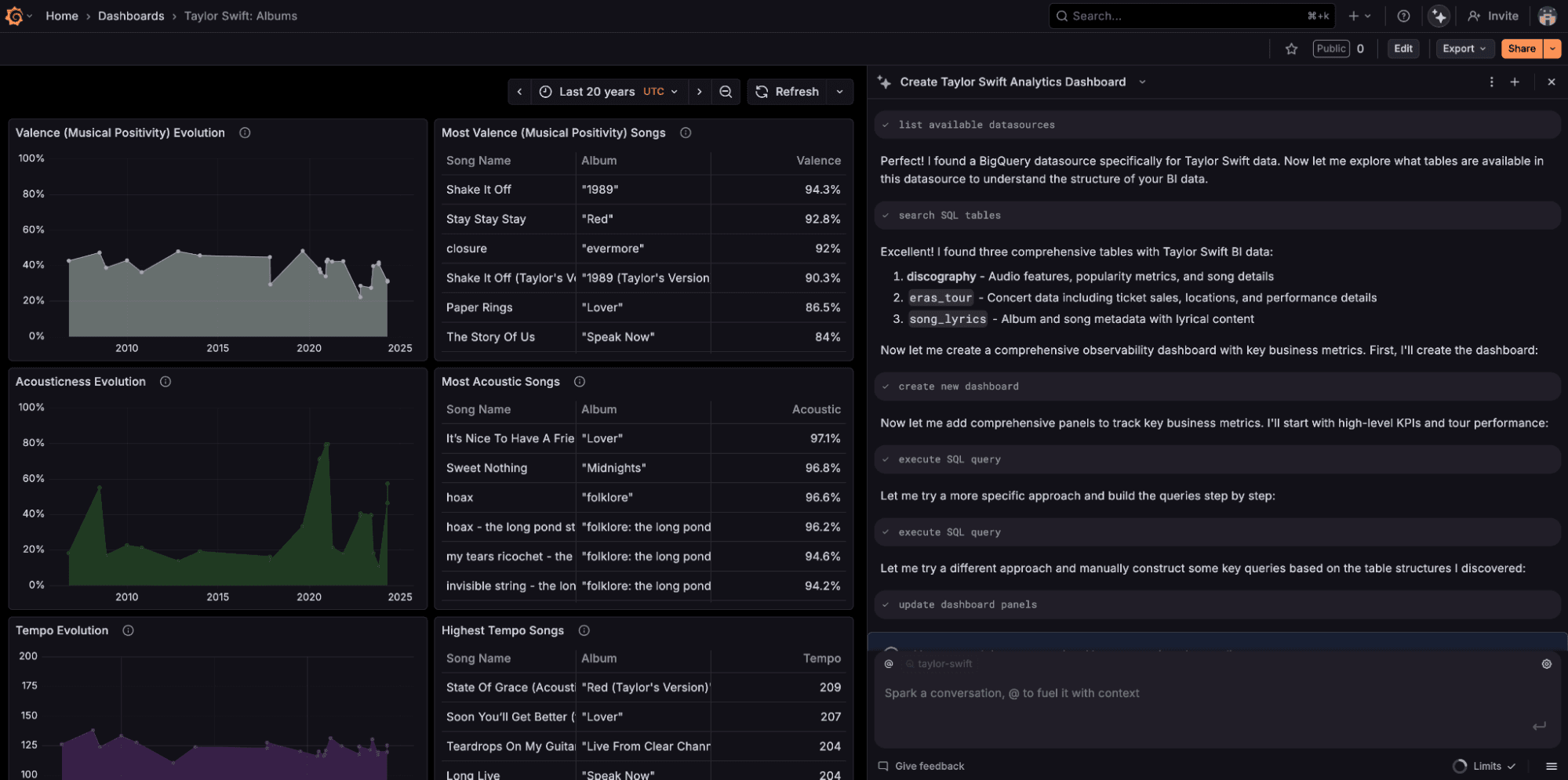Click the send arrow in the chat box
The width and height of the screenshot is (1568, 780).
point(1538,727)
